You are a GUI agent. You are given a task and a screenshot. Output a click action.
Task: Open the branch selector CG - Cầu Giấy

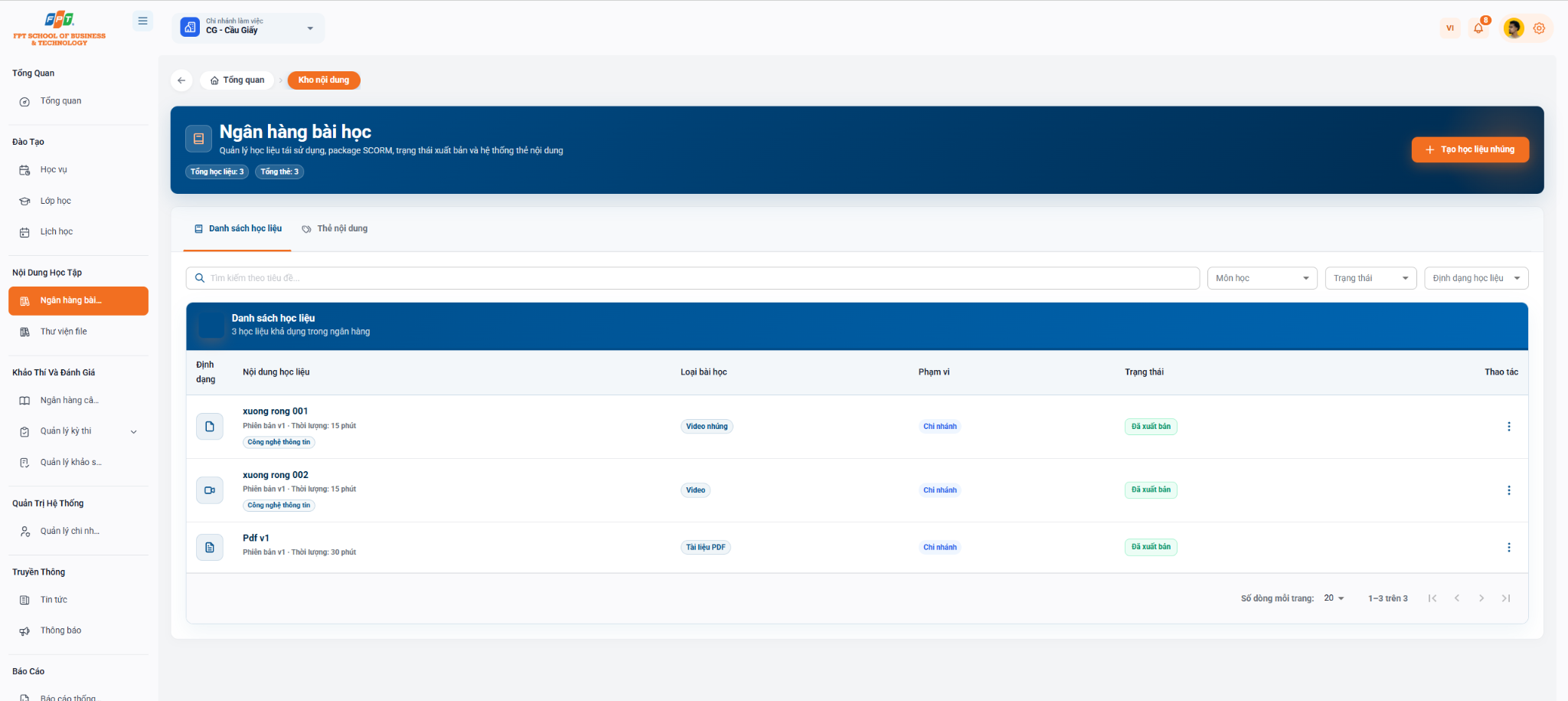coord(249,28)
